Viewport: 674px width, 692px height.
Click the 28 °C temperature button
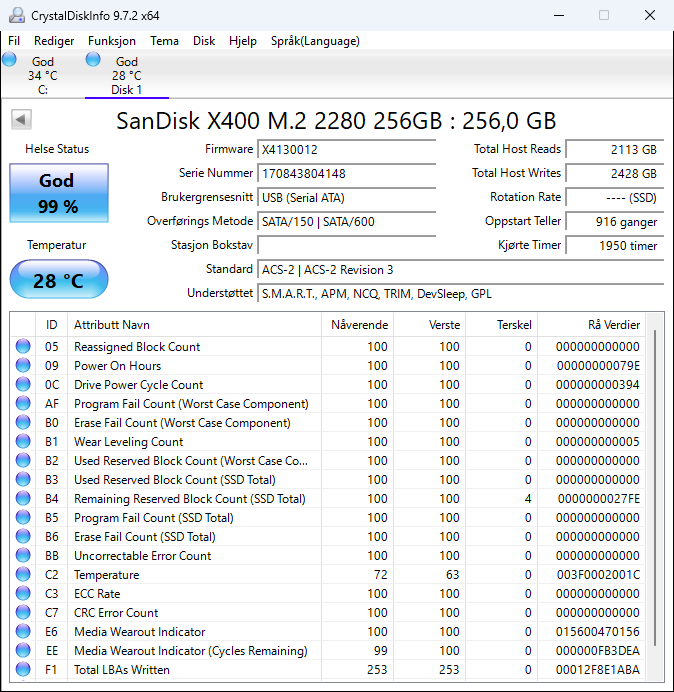tap(59, 279)
